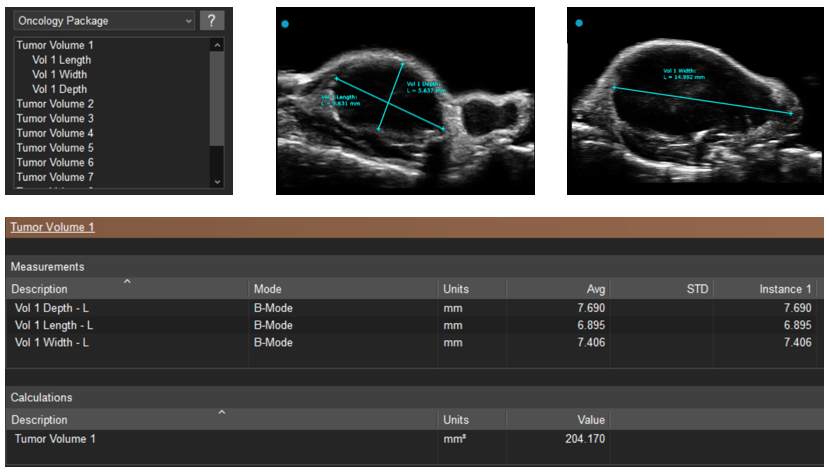Image resolution: width=829 pixels, height=473 pixels.
Task: Select Vol 1 Depth measurement
Action: (x=59, y=89)
